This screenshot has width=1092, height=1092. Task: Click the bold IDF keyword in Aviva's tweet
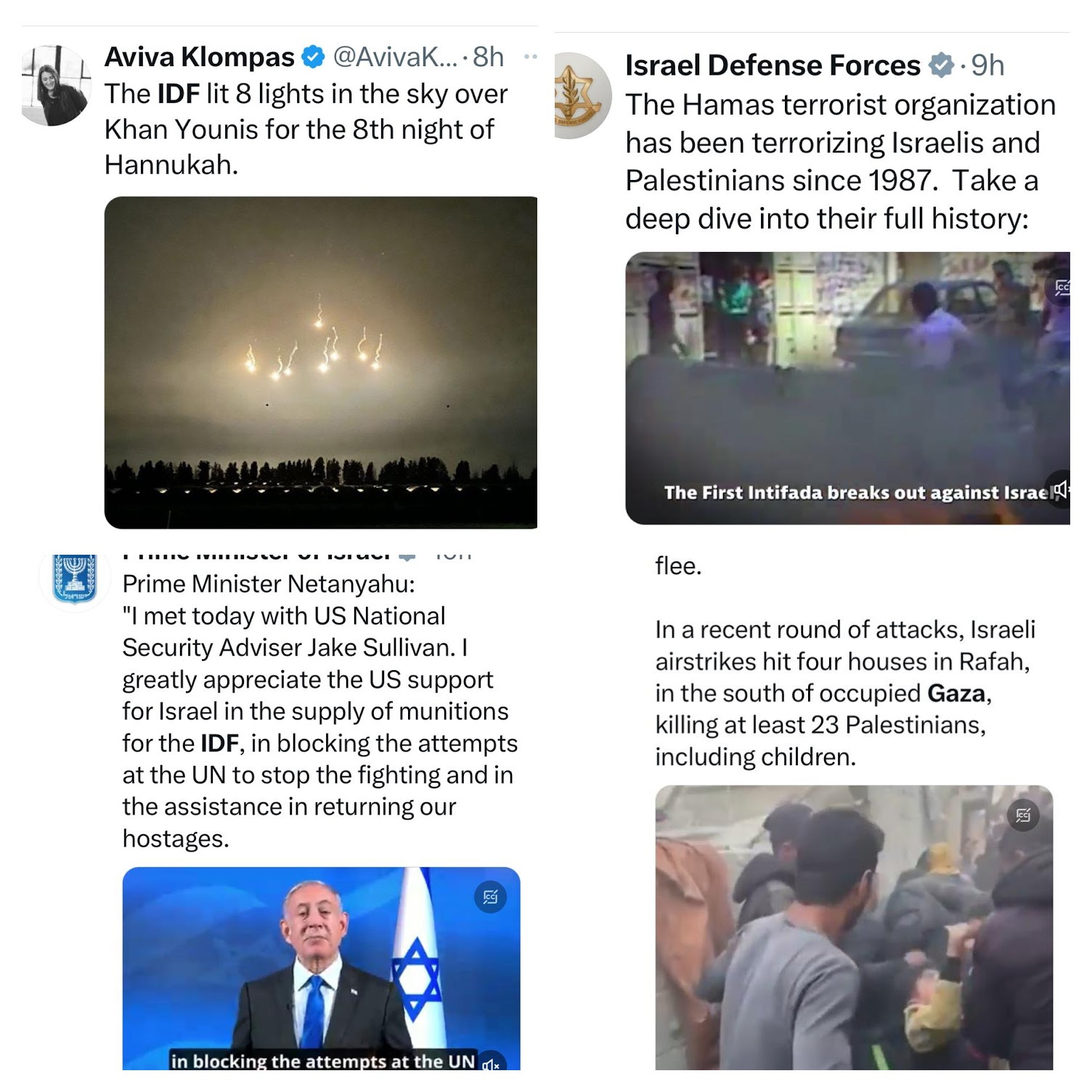pyautogui.click(x=179, y=94)
